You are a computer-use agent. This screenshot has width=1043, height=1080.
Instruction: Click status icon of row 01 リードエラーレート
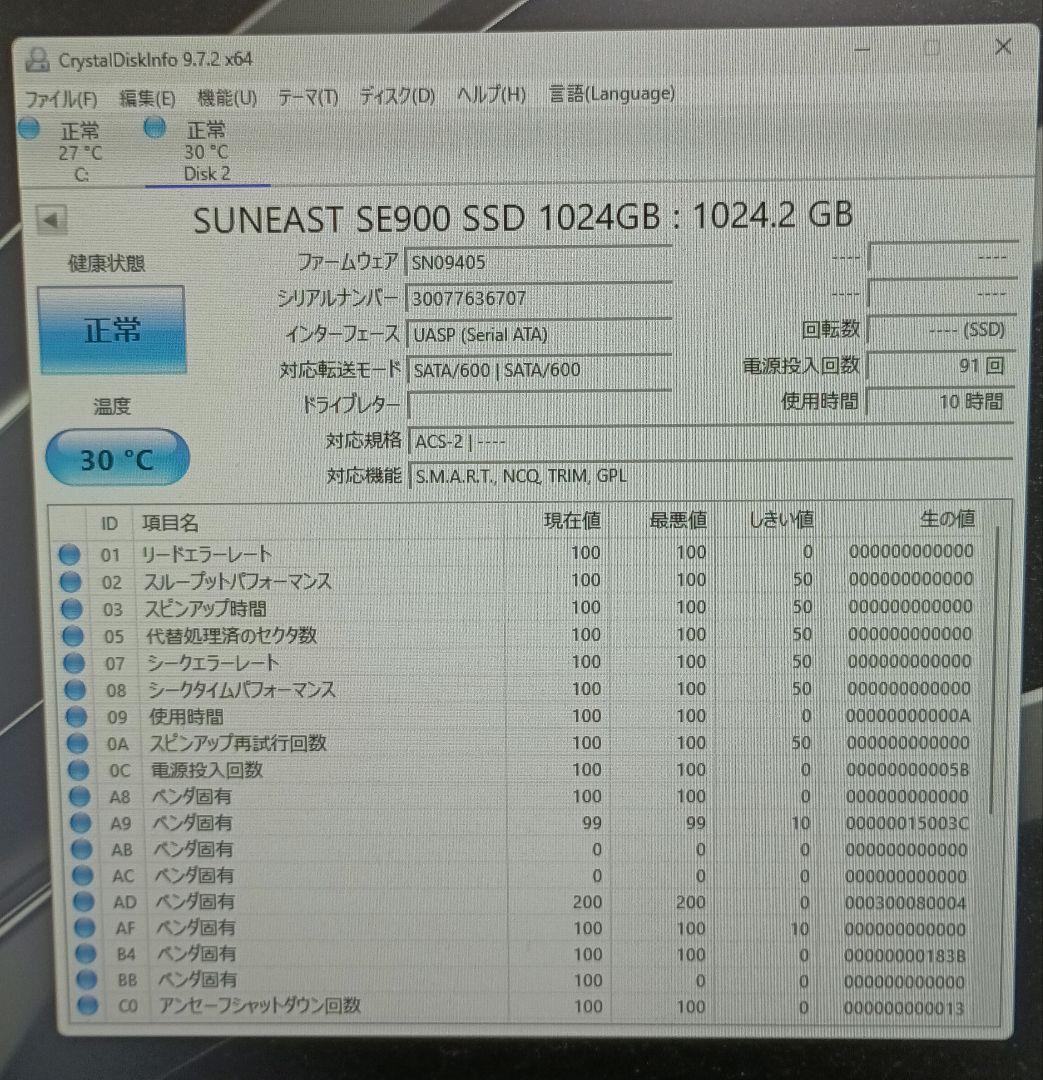click(x=69, y=554)
